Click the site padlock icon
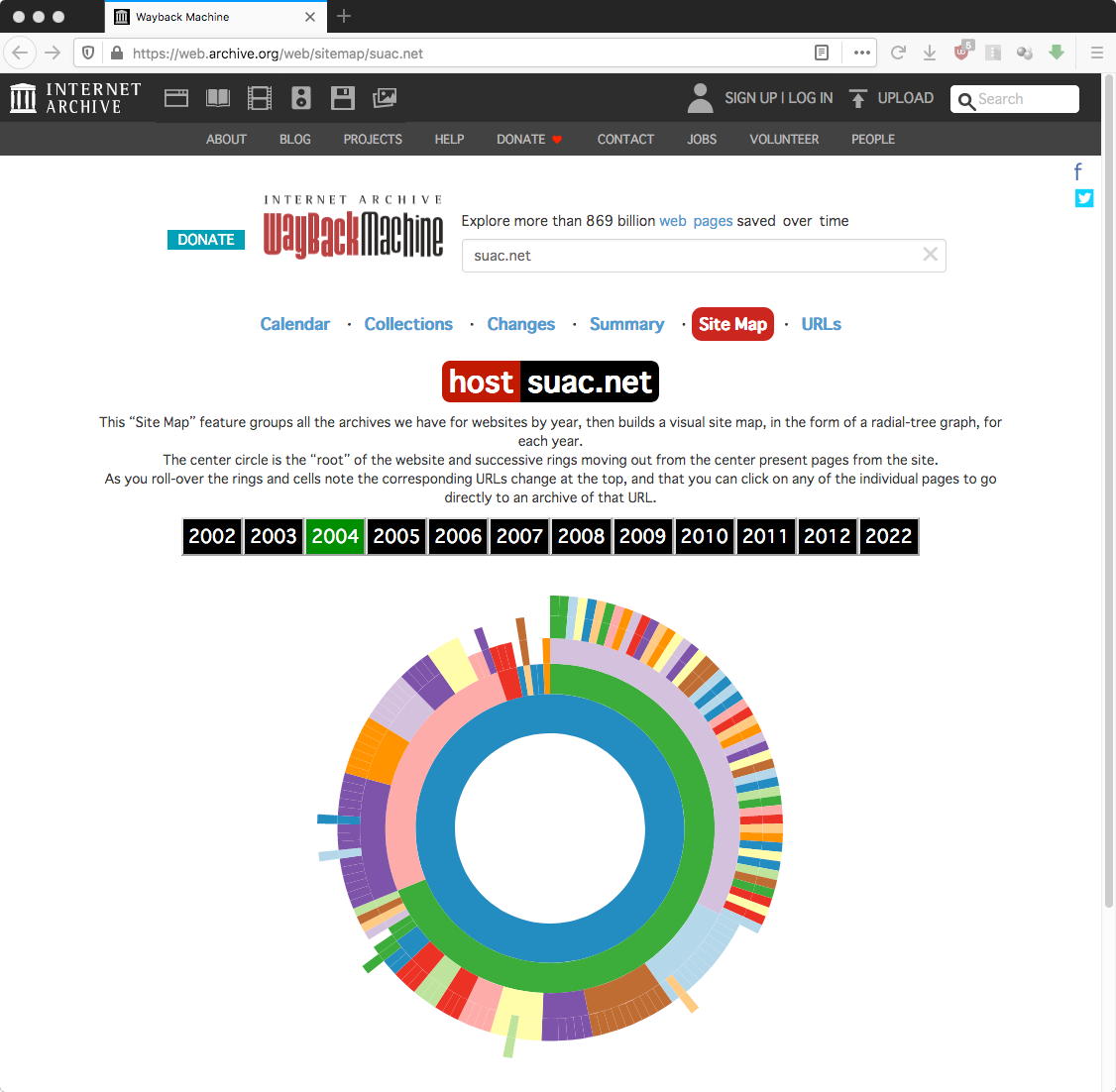The image size is (1116, 1092). (117, 53)
